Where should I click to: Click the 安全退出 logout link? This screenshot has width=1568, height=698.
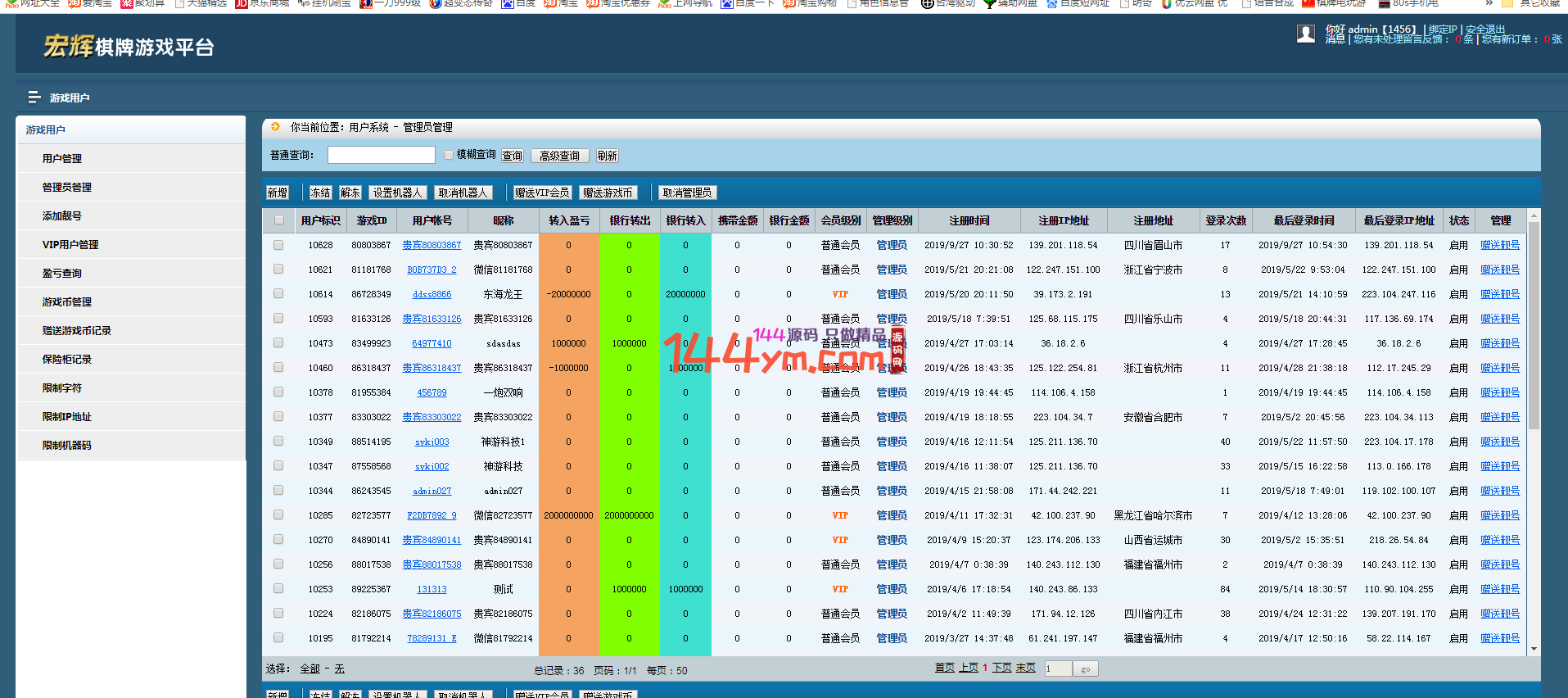1484,29
